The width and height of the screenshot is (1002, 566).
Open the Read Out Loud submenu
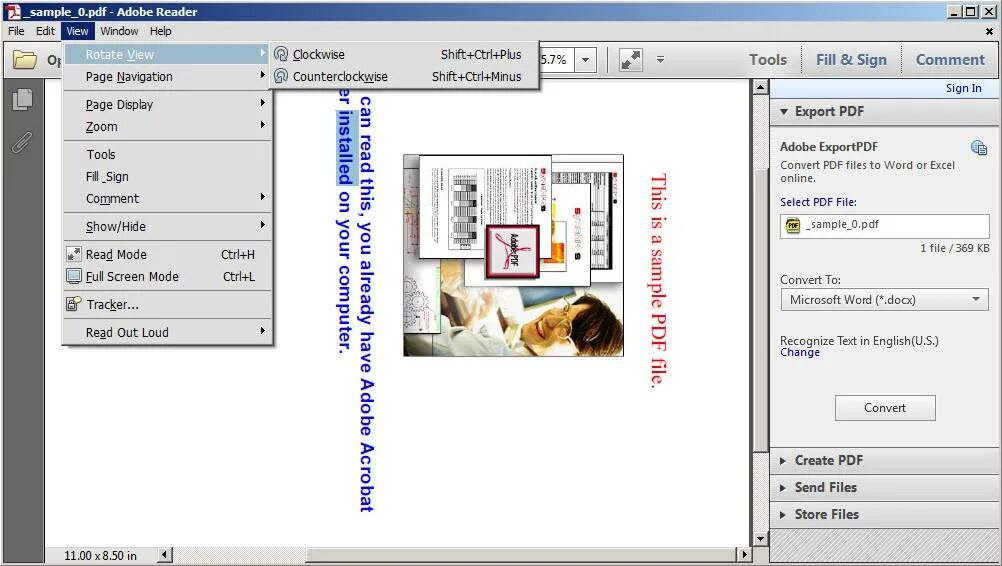click(168, 332)
